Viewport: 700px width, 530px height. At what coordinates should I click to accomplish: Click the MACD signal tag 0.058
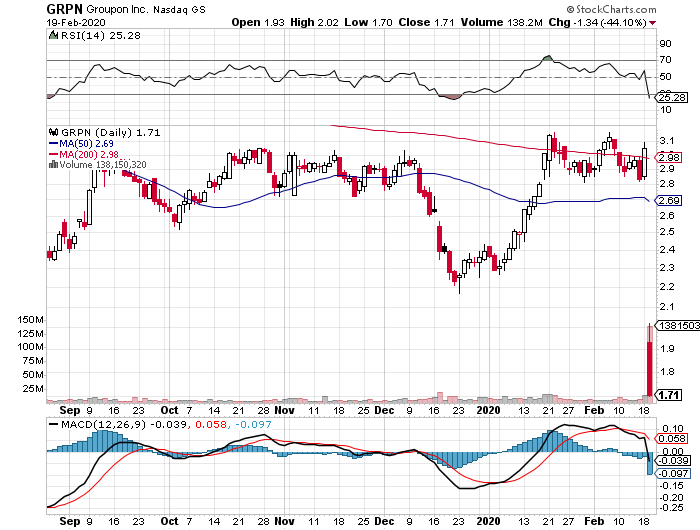671,438
